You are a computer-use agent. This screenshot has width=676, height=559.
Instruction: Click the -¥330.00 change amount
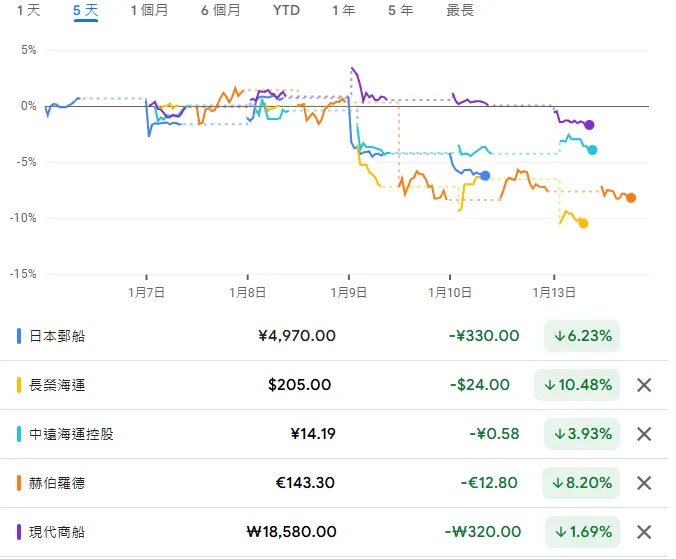(484, 336)
